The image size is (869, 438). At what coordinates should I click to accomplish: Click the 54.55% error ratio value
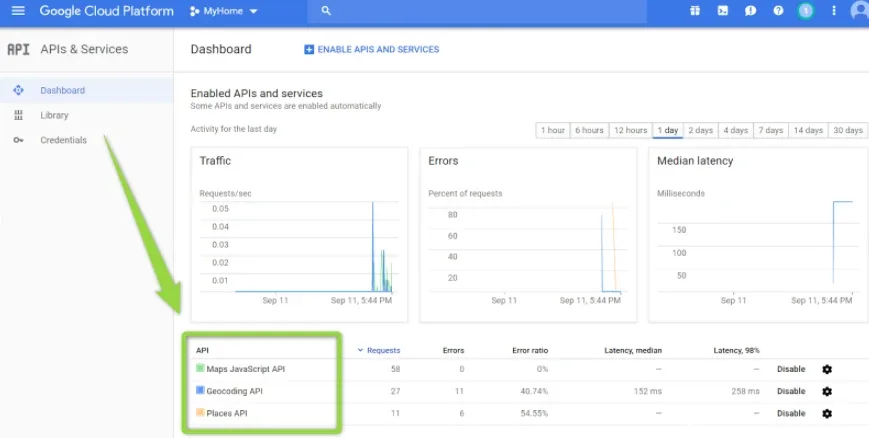click(x=534, y=414)
